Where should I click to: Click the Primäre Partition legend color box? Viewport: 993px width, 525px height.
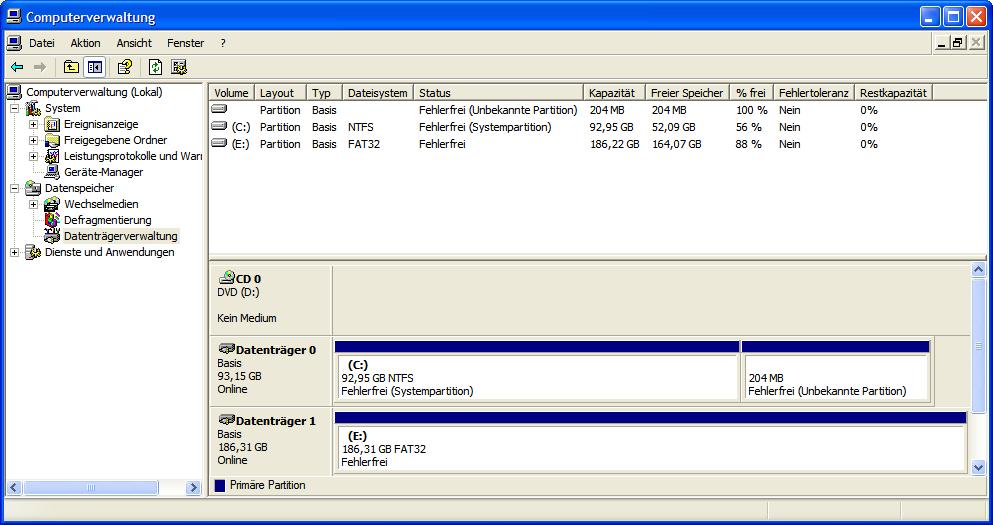pos(220,486)
